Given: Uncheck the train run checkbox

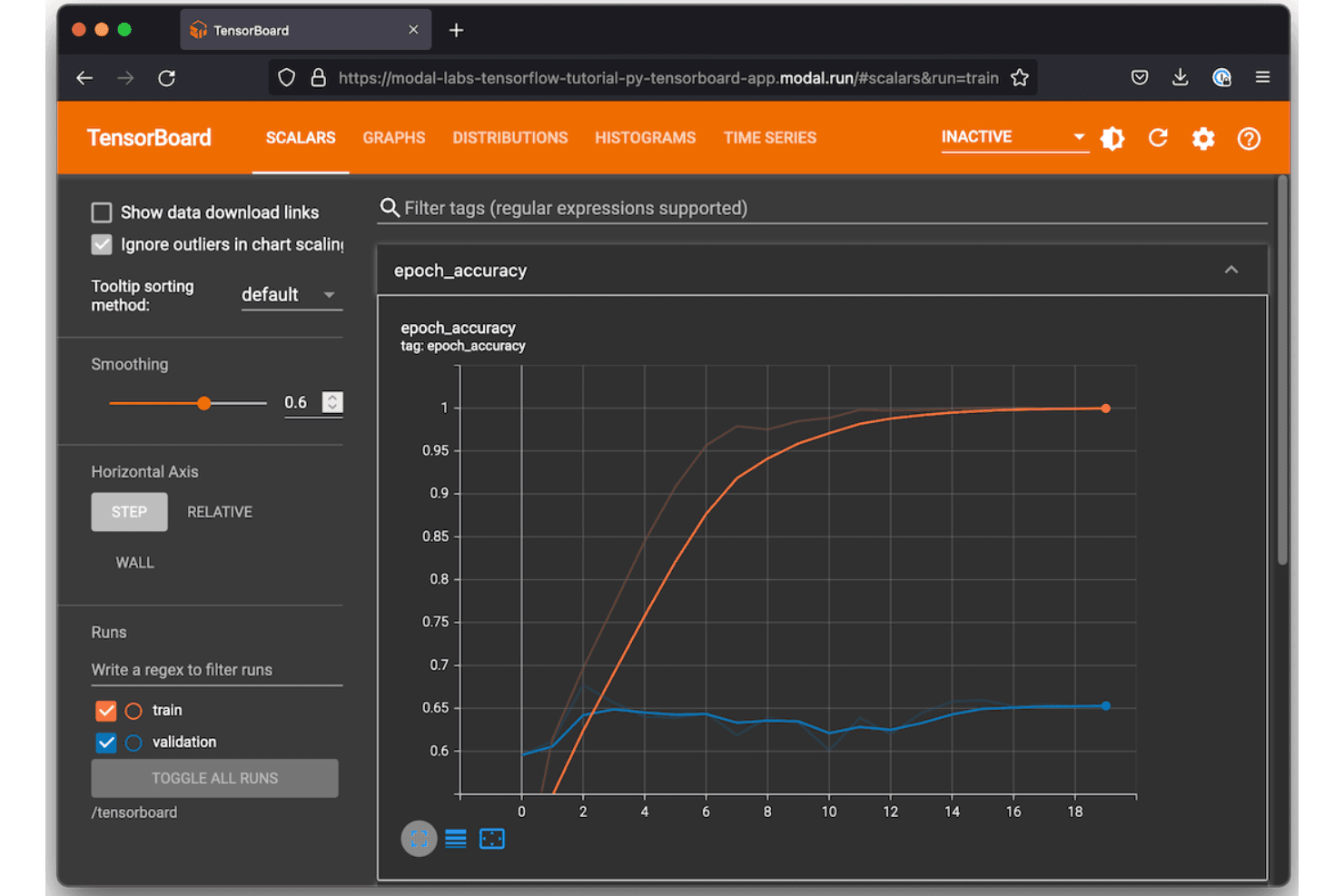Looking at the screenshot, I should point(106,710).
